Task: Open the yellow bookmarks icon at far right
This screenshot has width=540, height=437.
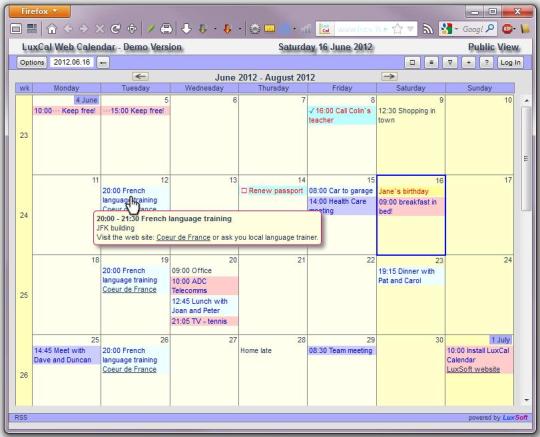Action: (525, 29)
